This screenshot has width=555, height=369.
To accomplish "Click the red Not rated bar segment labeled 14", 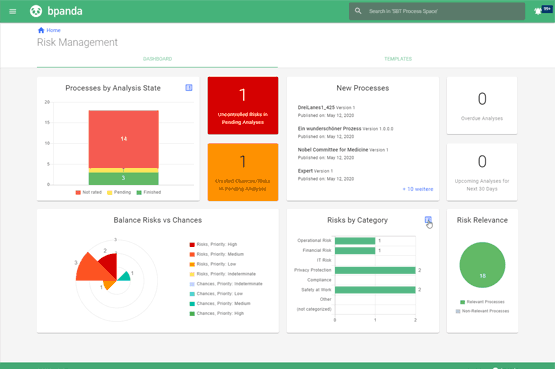I will pyautogui.click(x=124, y=139).
